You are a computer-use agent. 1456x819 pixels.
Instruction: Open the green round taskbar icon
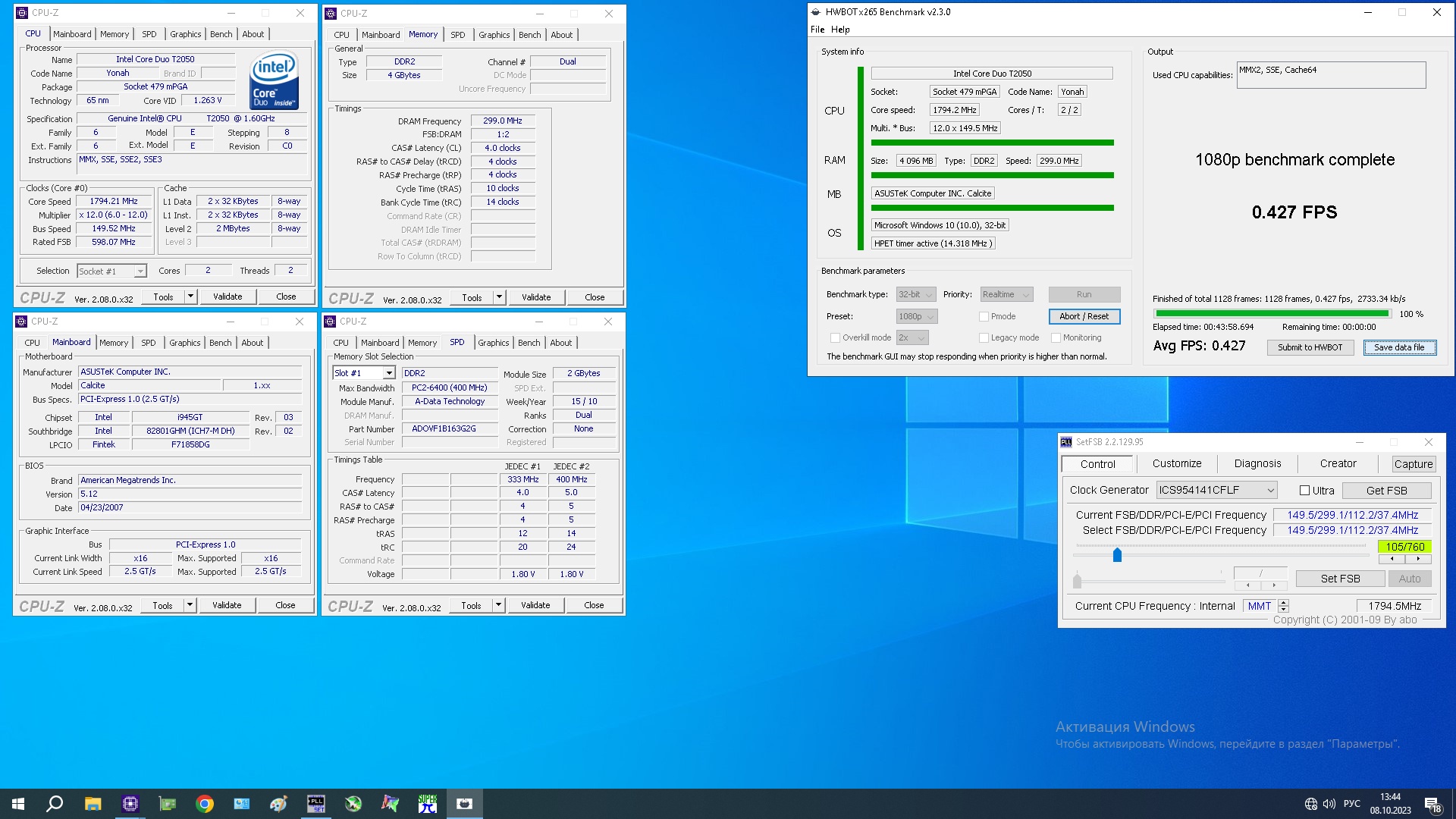click(353, 804)
